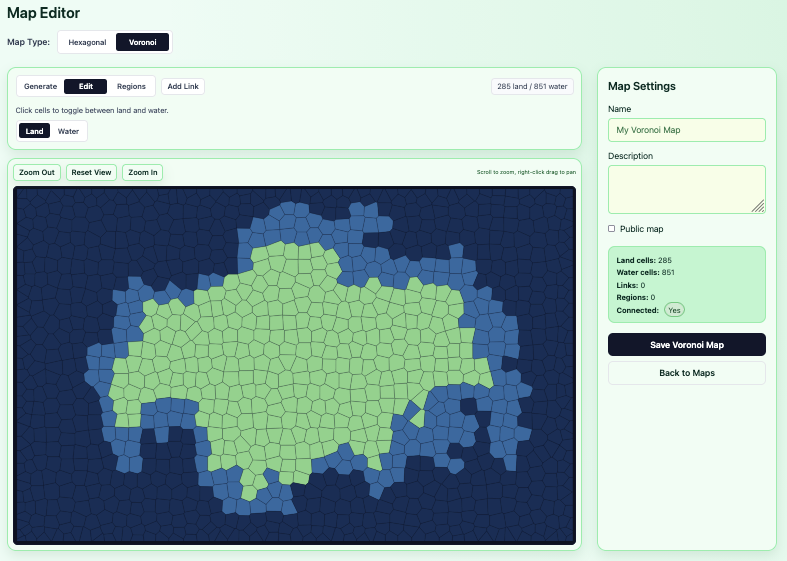
Task: Click the isolated green land cell in the southeast shallows
Action: [418, 418]
